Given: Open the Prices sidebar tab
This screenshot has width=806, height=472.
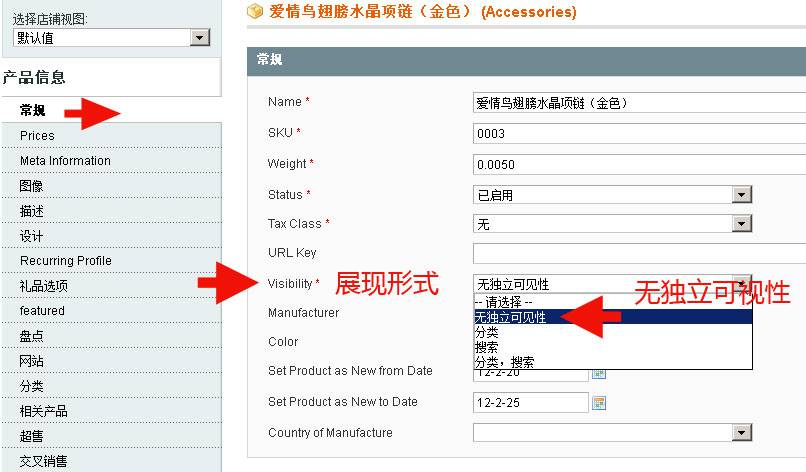Looking at the screenshot, I should (112, 135).
